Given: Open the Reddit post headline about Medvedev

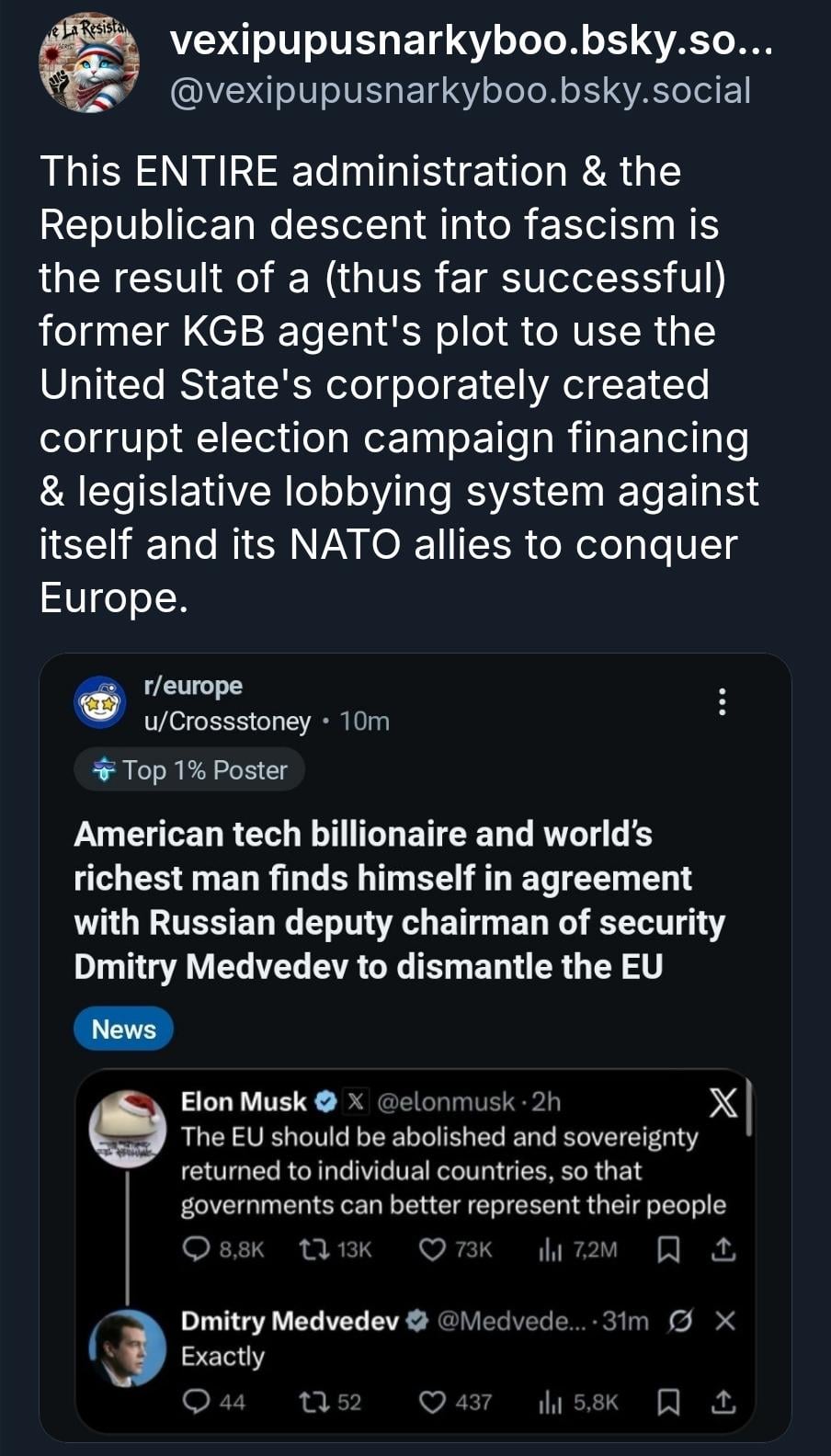Looking at the screenshot, I should coord(399,901).
